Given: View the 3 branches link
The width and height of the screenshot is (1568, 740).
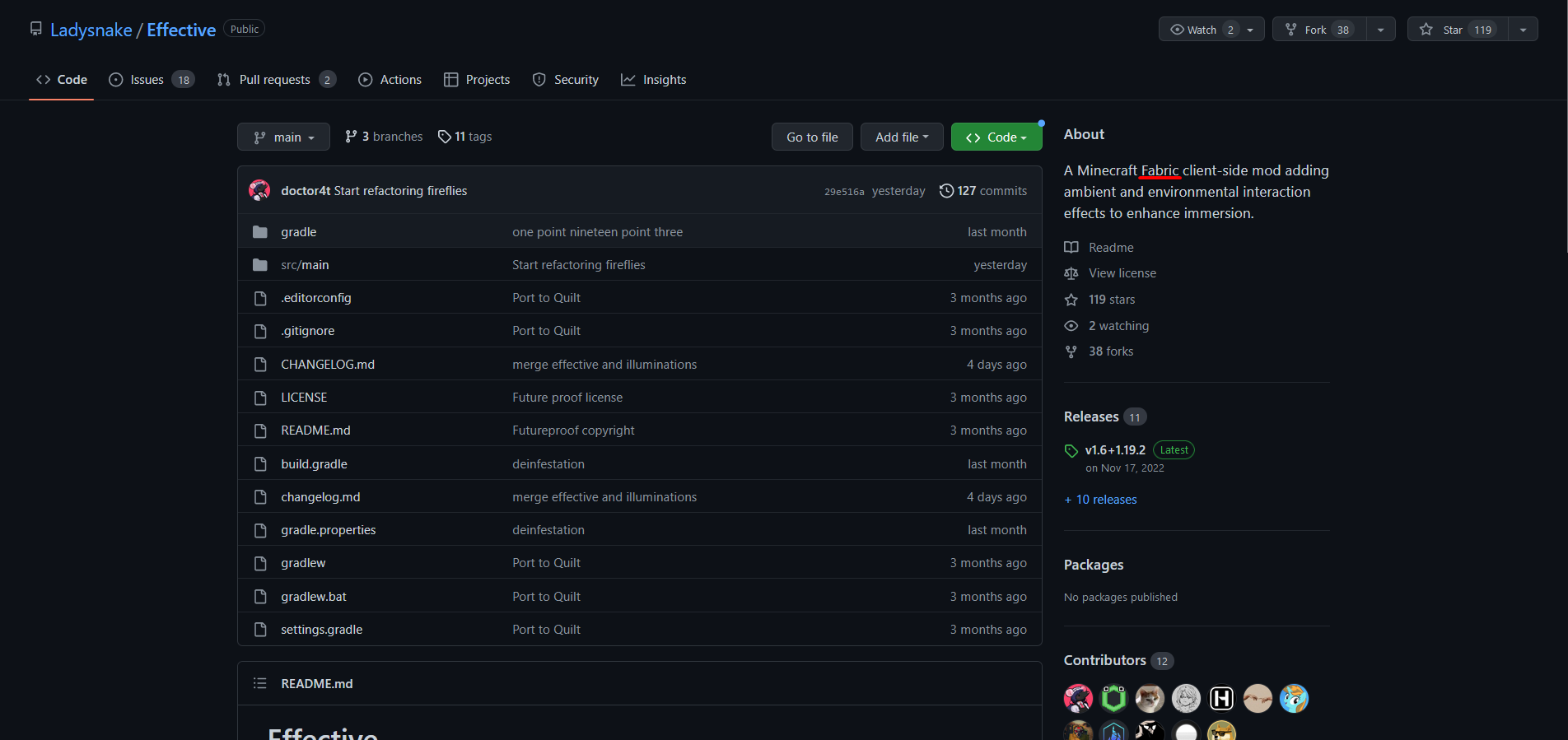Looking at the screenshot, I should pyautogui.click(x=384, y=137).
